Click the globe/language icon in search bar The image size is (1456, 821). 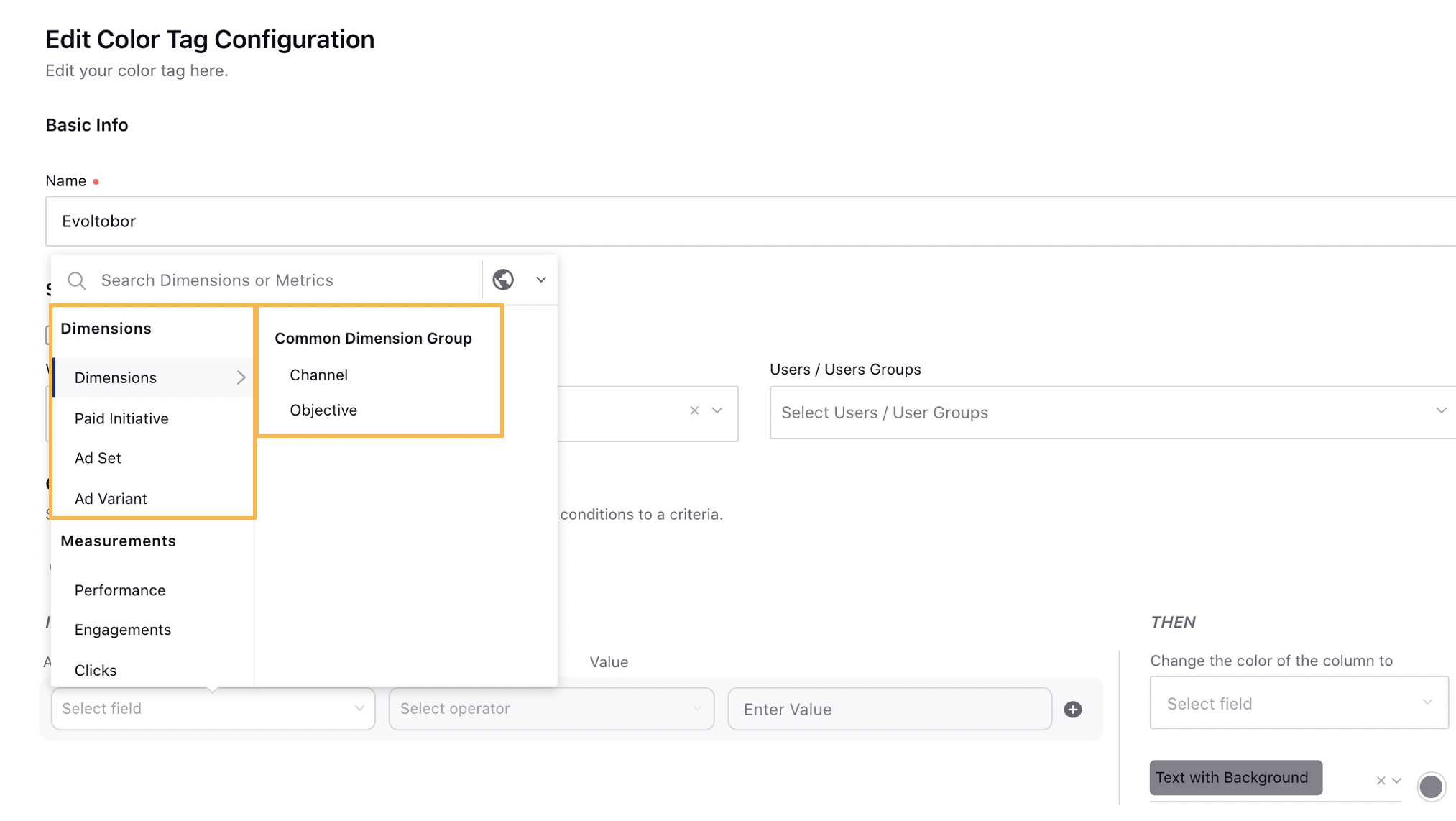point(503,279)
